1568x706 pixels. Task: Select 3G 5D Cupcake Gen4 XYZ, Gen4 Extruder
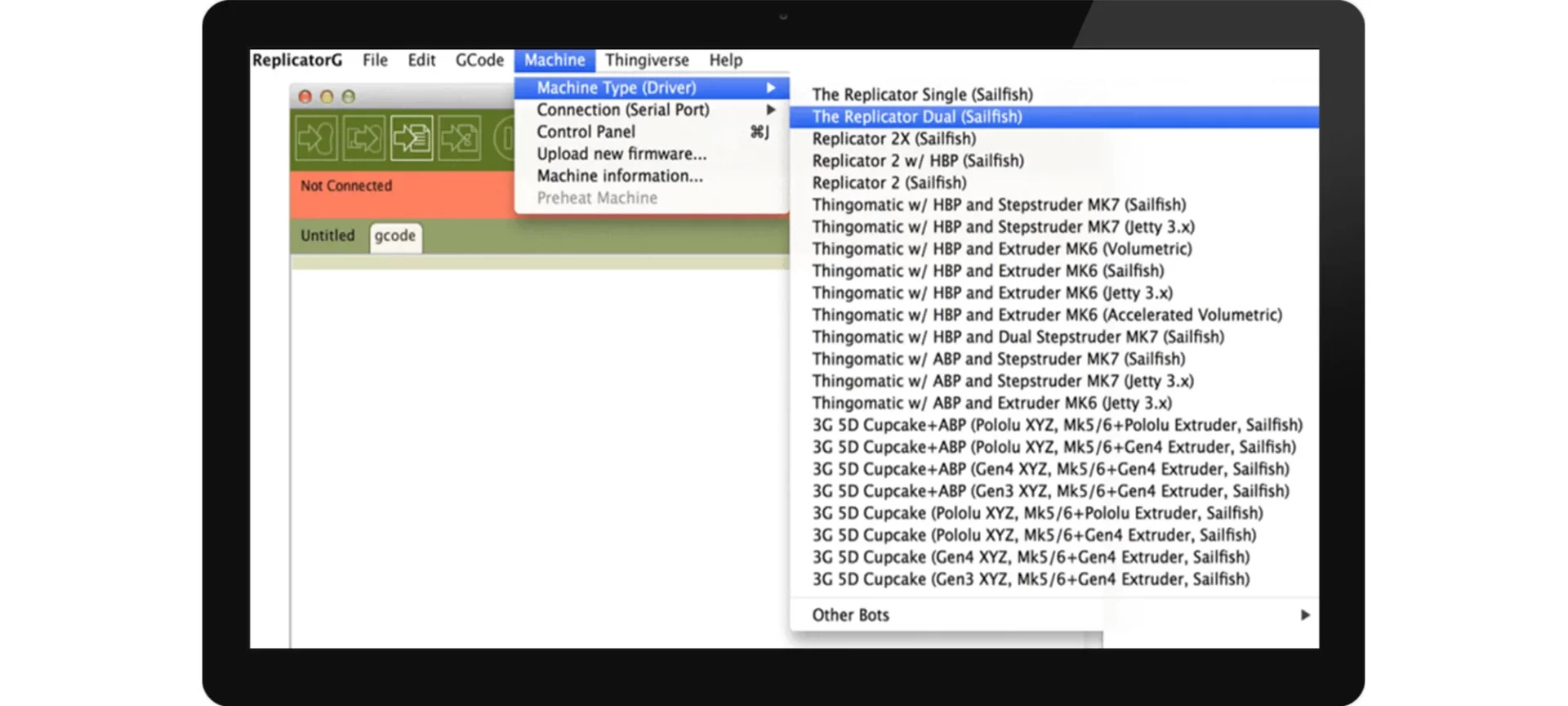click(1054, 558)
